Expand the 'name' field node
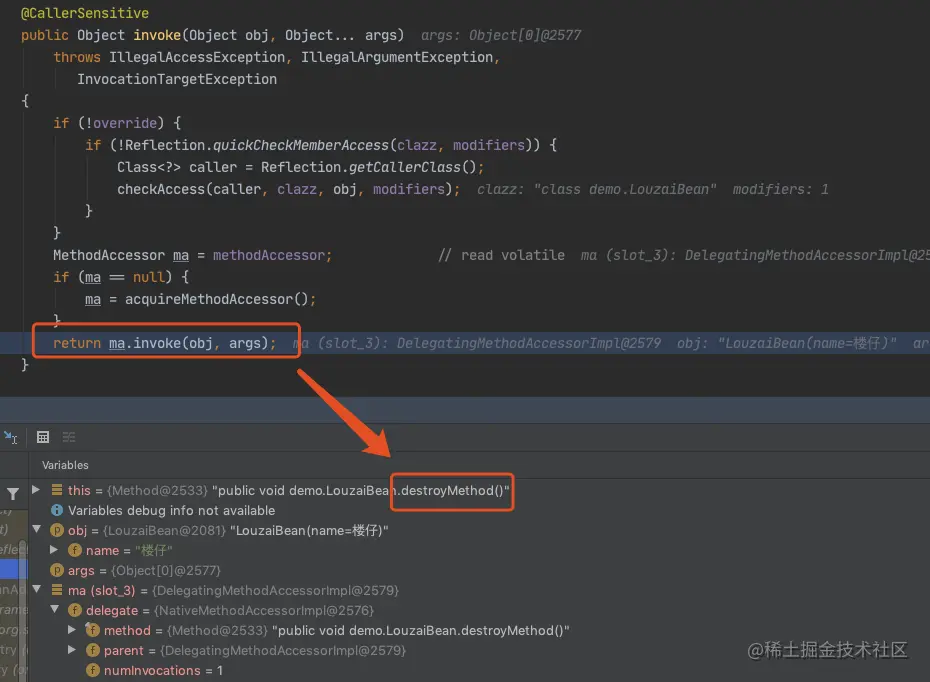 53,550
